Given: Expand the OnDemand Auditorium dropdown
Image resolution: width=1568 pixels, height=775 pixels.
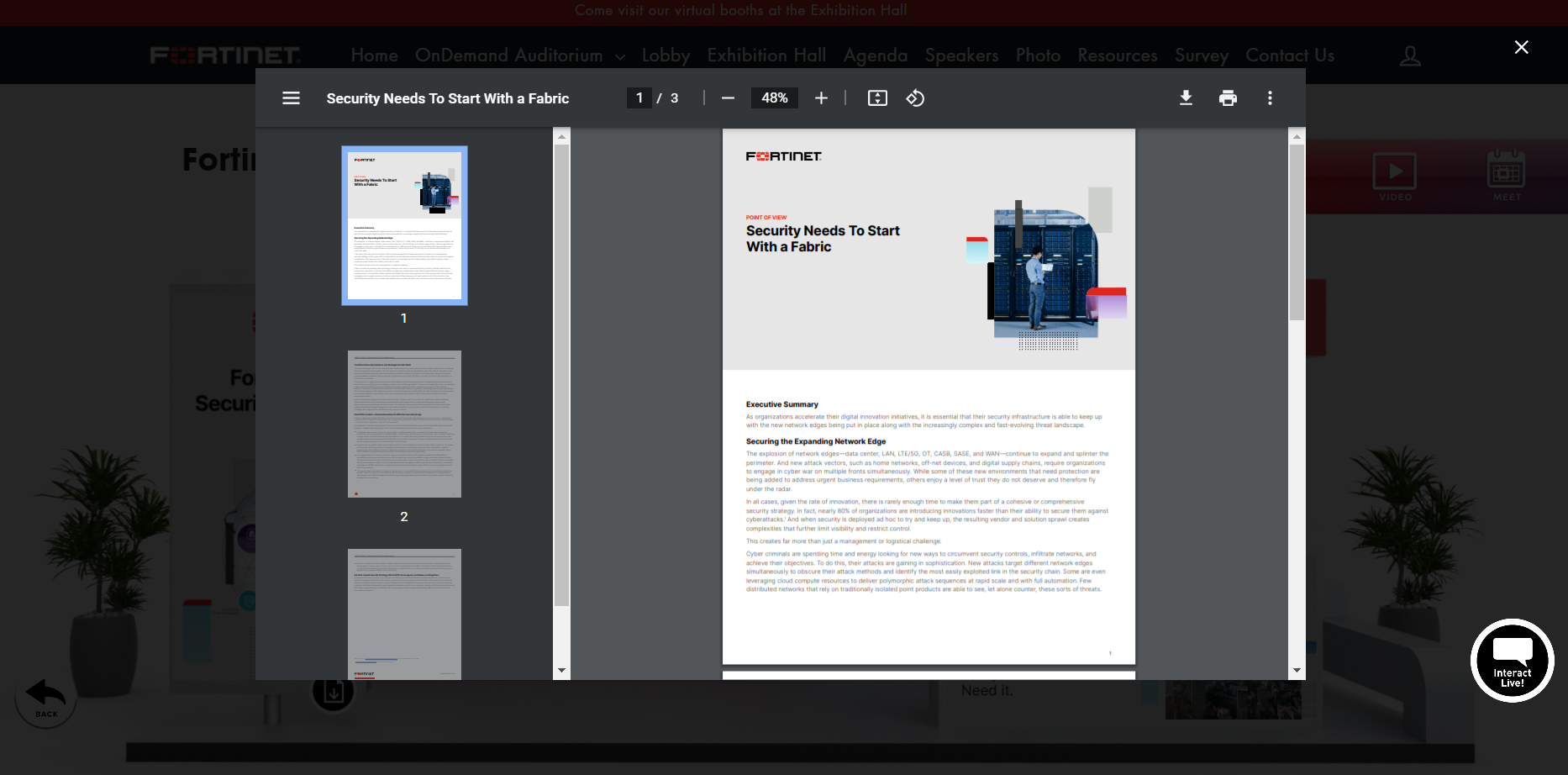Looking at the screenshot, I should point(519,55).
